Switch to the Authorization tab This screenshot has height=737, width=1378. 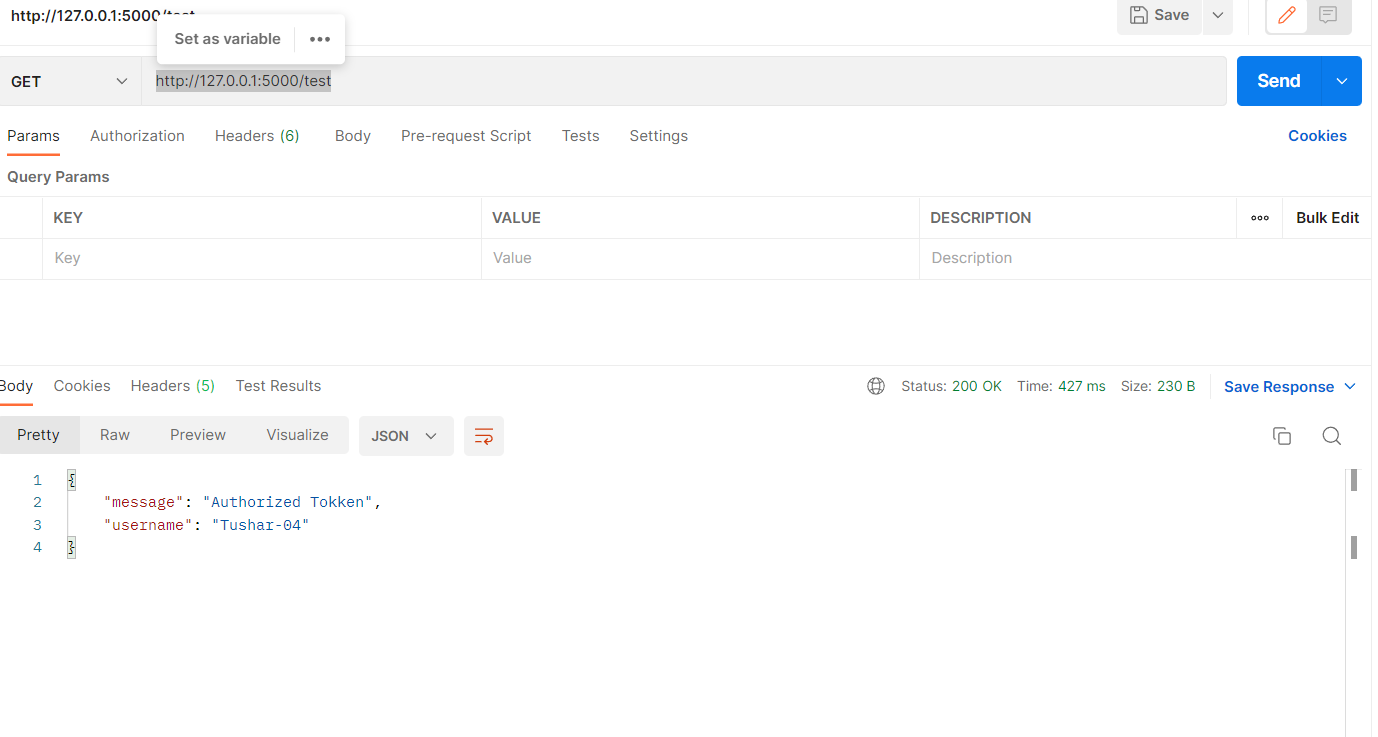137,135
